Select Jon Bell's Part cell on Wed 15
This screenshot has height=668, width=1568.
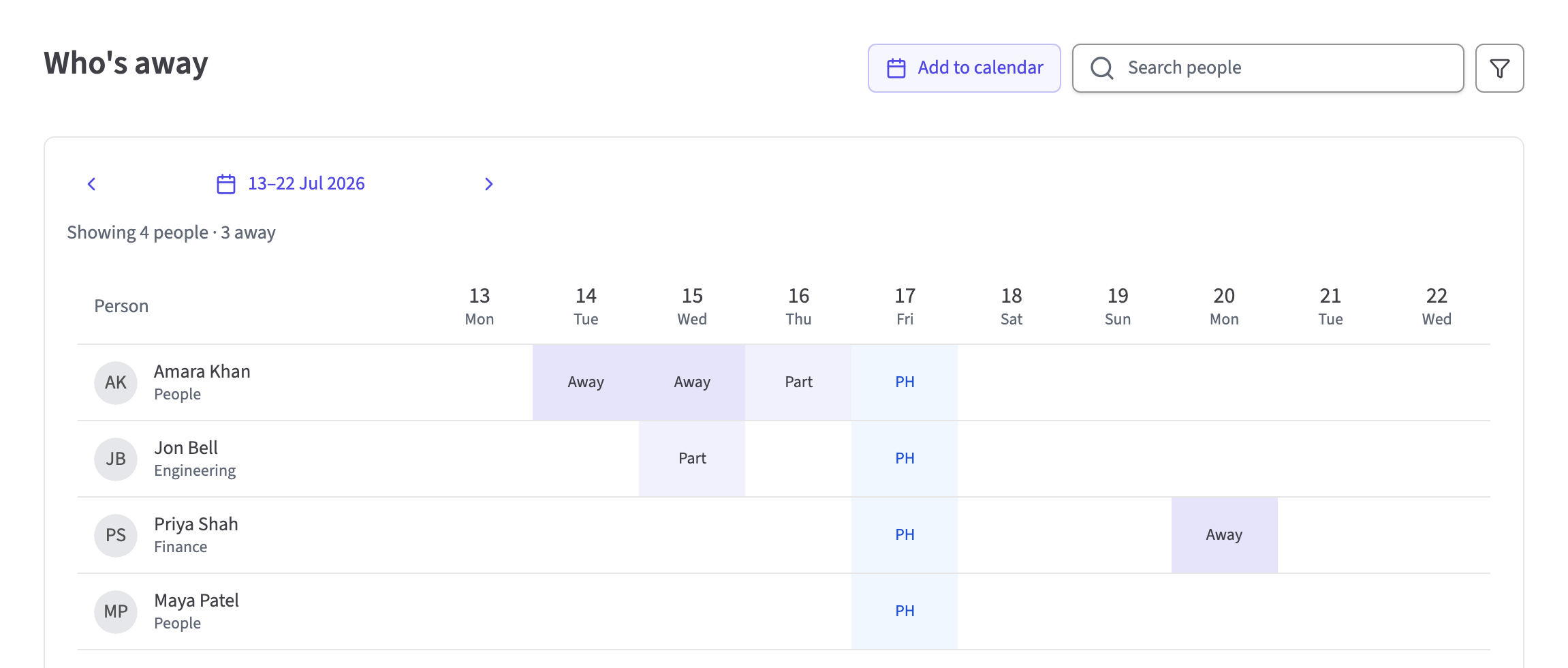692,459
